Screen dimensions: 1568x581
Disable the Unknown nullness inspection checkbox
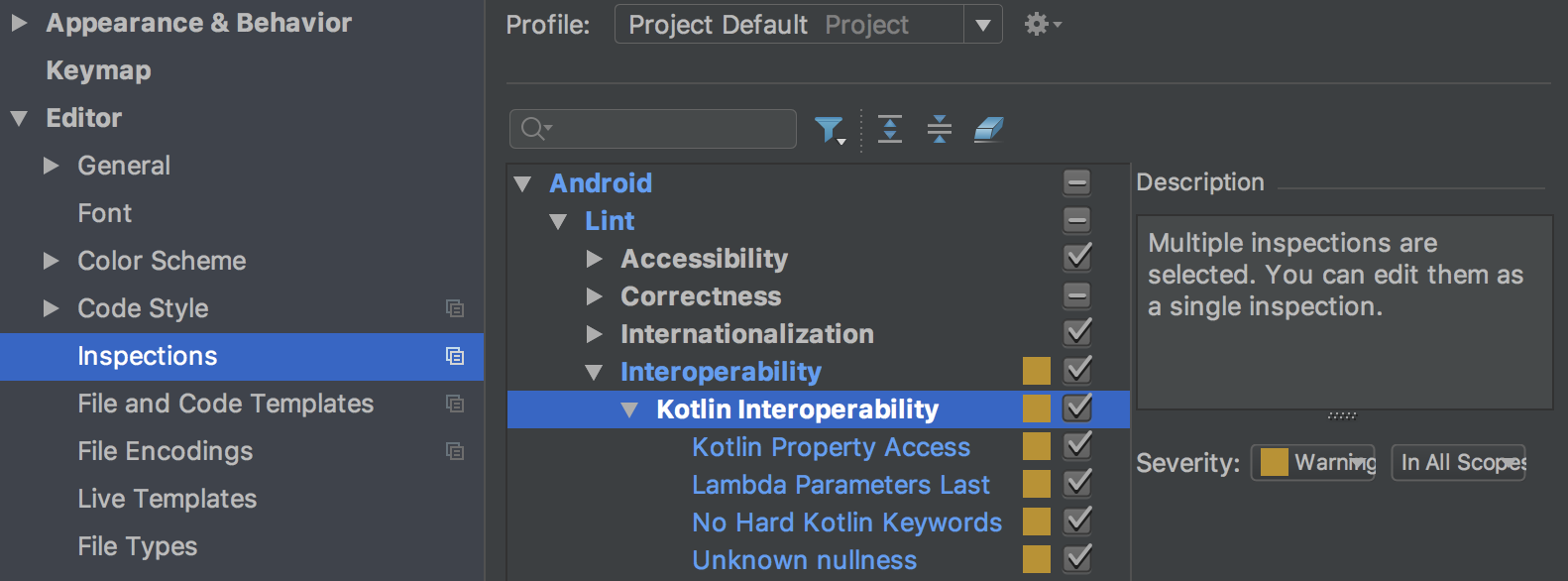click(x=1077, y=559)
